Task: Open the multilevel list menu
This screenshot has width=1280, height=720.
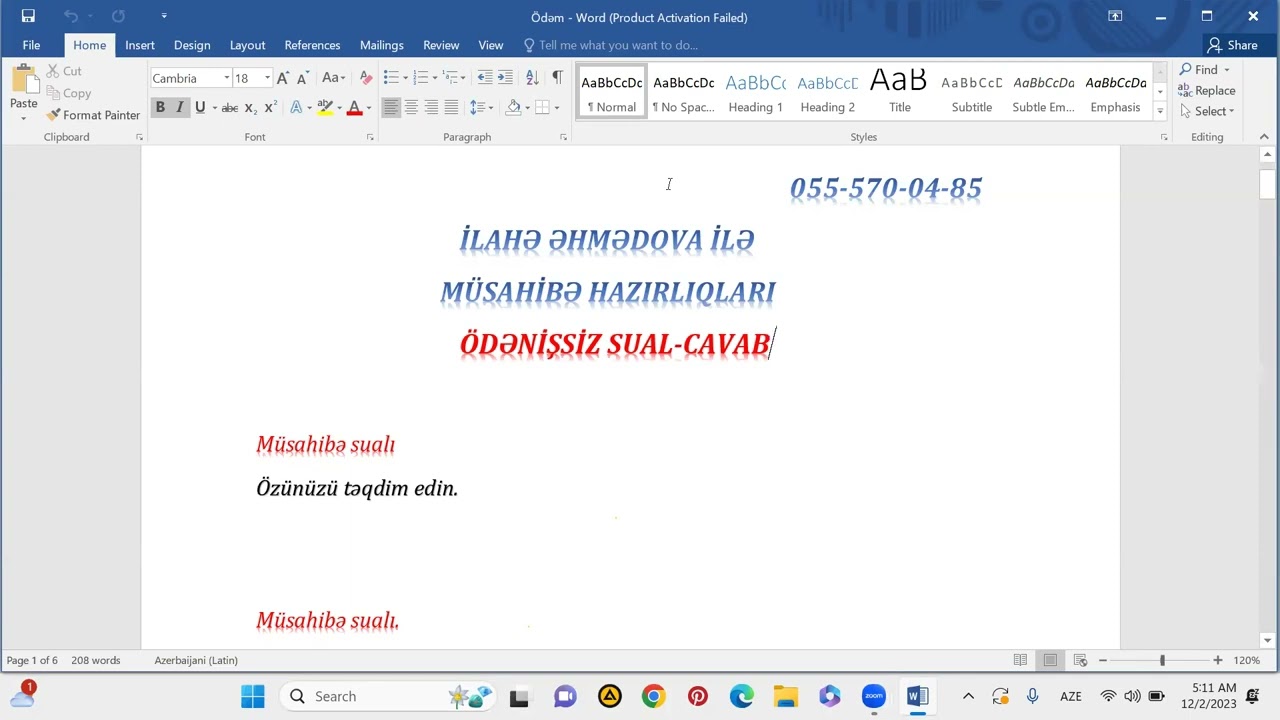Action: click(x=455, y=78)
